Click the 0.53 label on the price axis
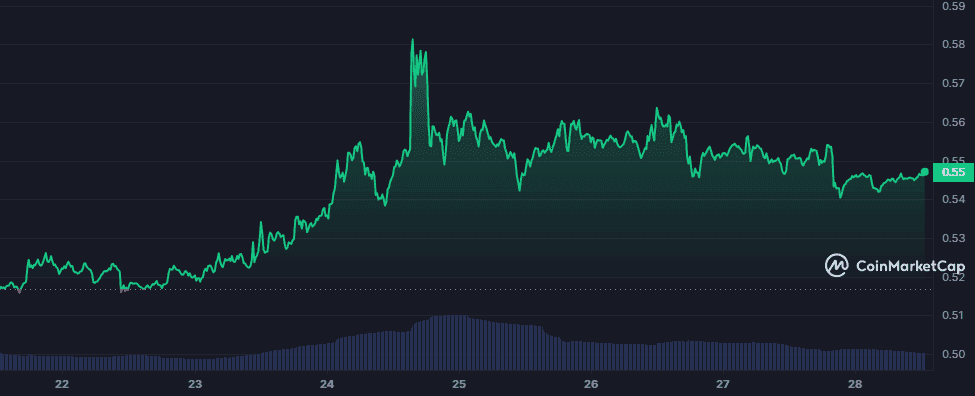Image resolution: width=975 pixels, height=396 pixels. [953, 238]
